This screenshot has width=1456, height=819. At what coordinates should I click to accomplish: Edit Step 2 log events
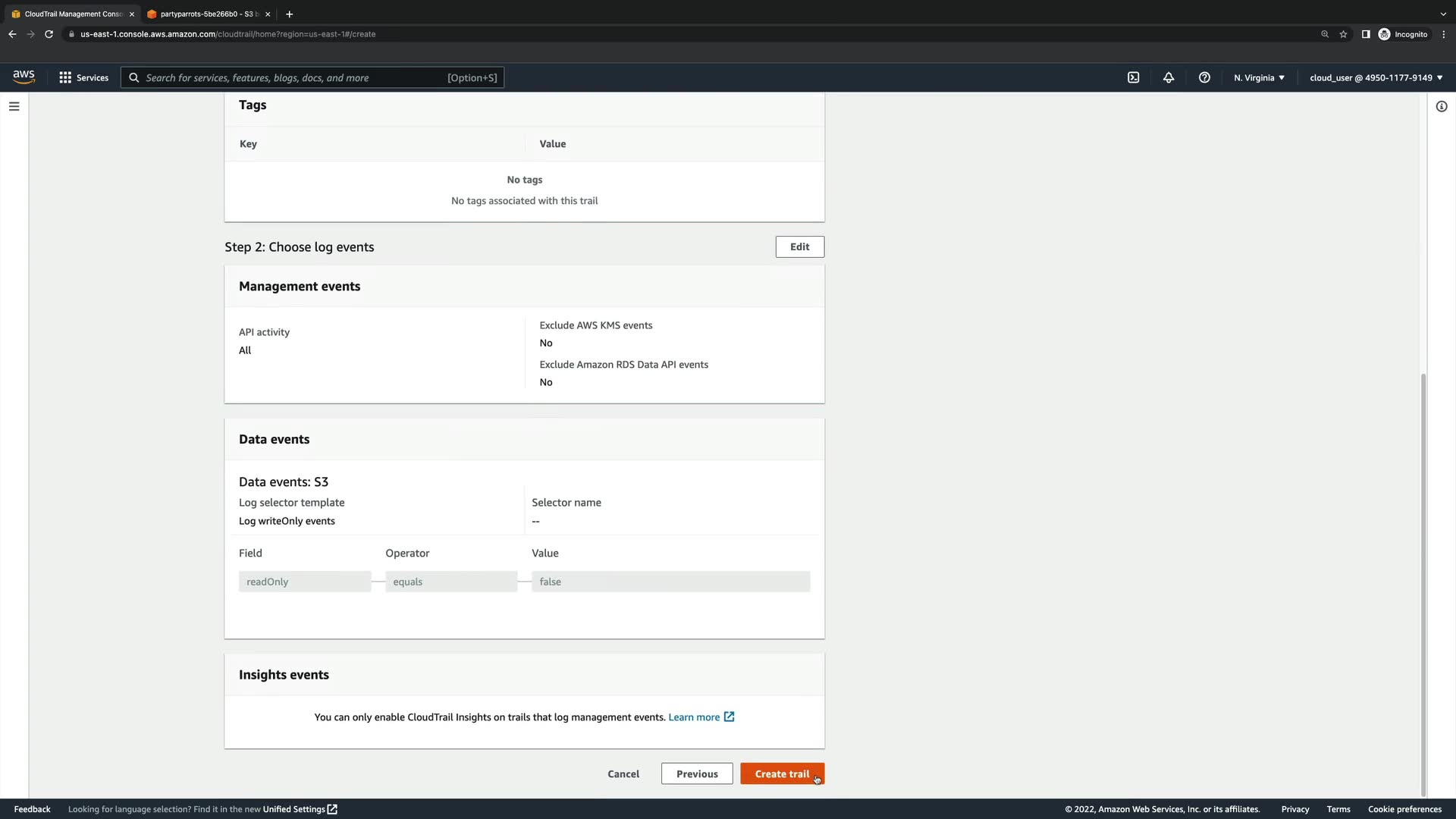click(799, 246)
